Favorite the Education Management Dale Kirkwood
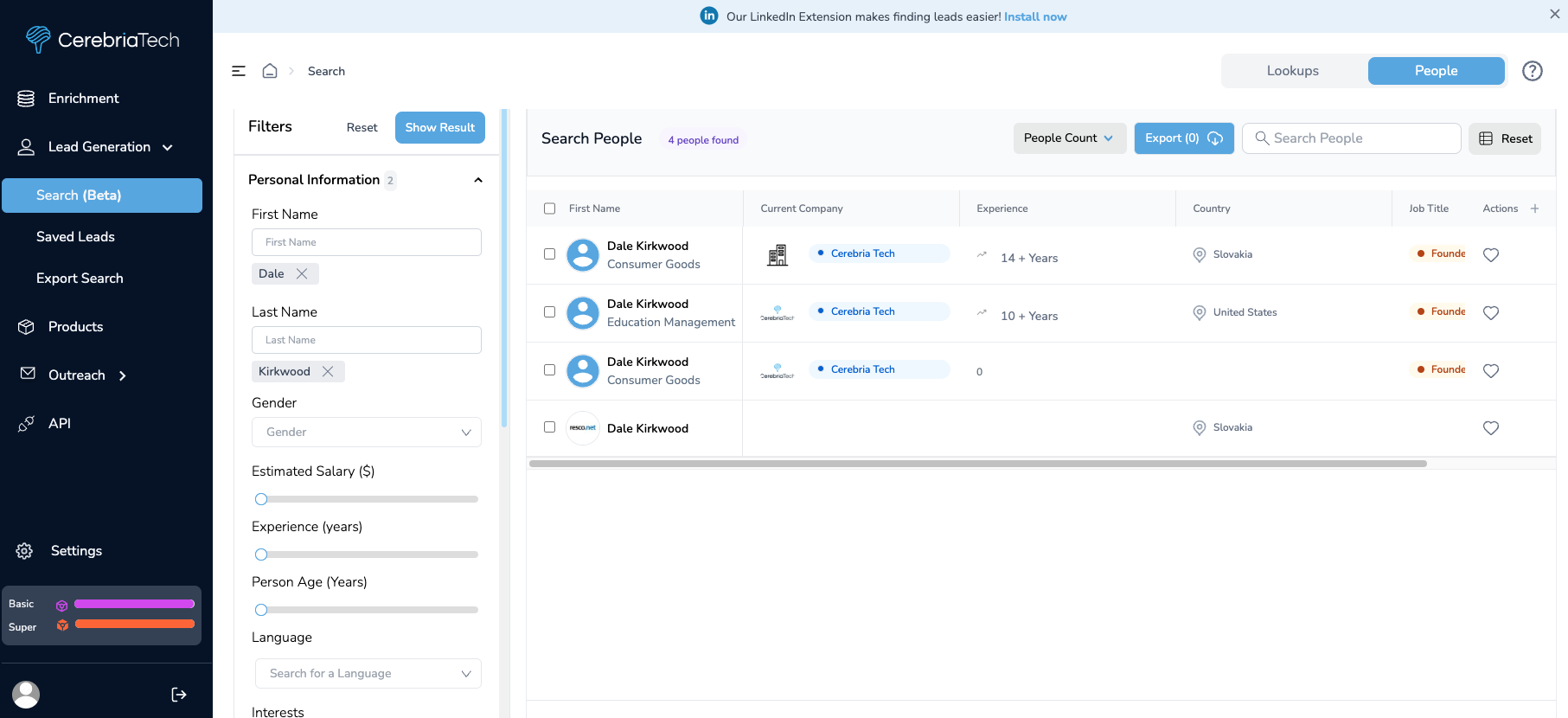This screenshot has height=718, width=1568. point(1491,312)
